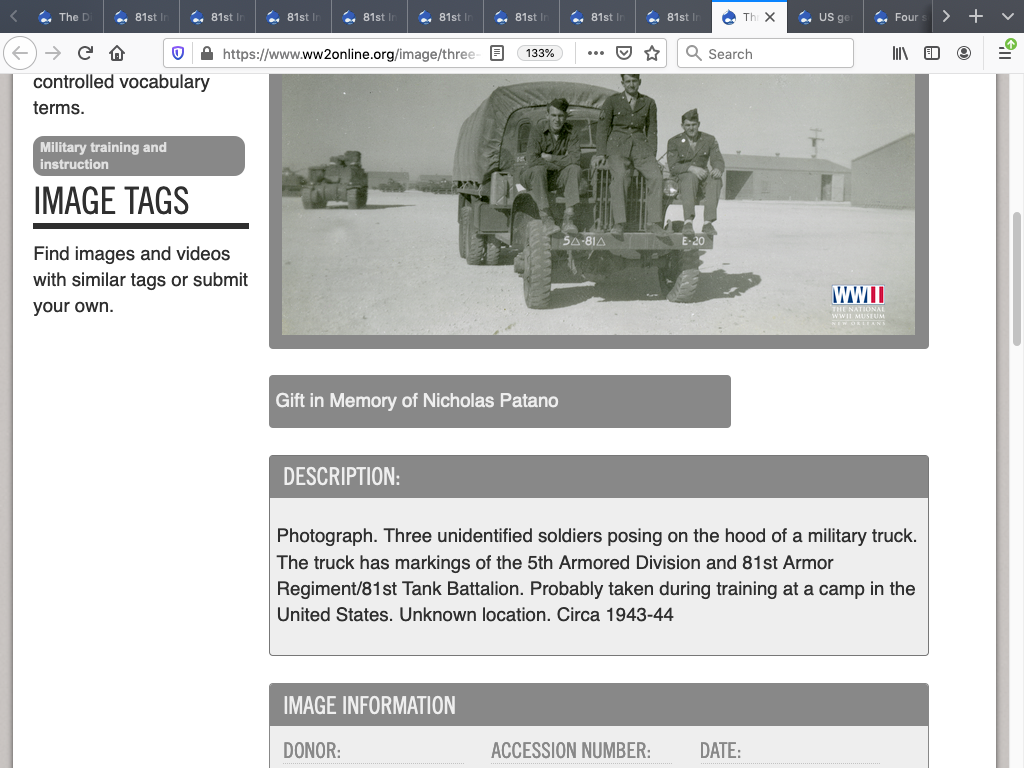Image resolution: width=1024 pixels, height=768 pixels.
Task: Open the page actions three-dot menu
Action: pos(595,54)
